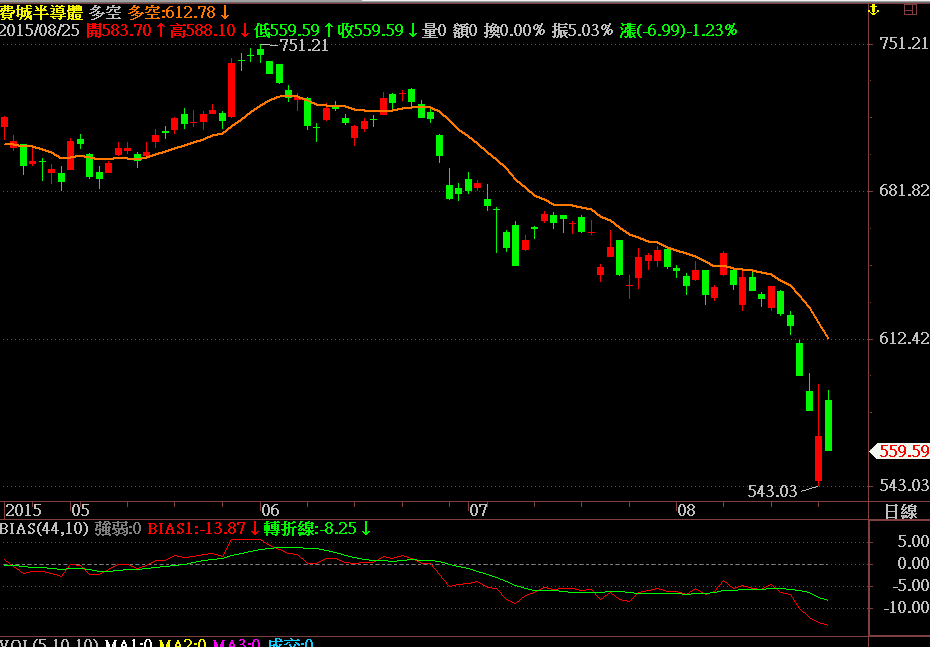Click the BIAS1:-13.87 value

pyautogui.click(x=203, y=528)
